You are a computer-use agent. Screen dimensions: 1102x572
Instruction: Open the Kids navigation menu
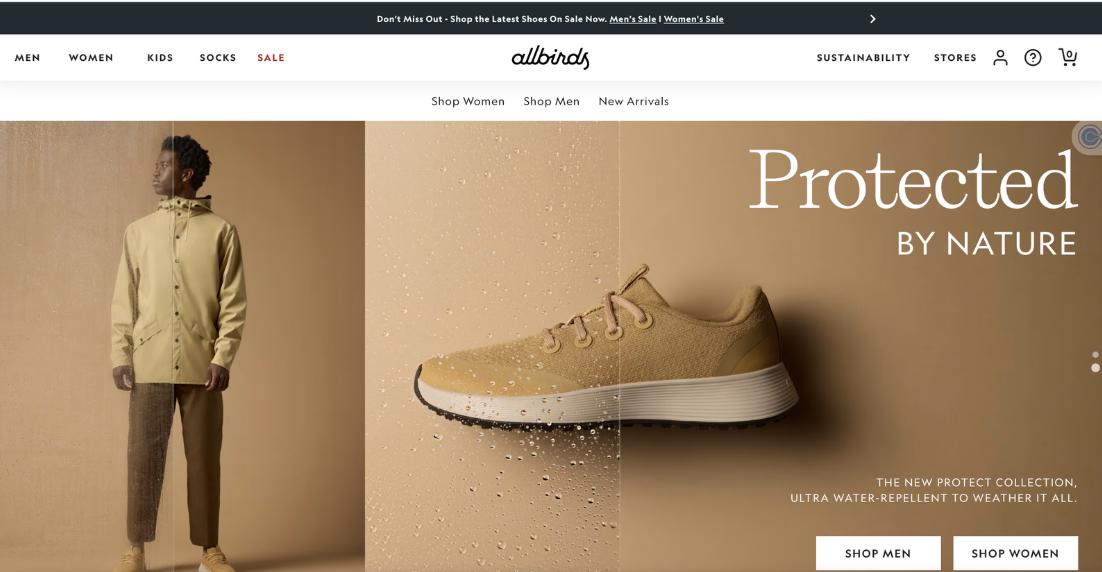(x=160, y=58)
